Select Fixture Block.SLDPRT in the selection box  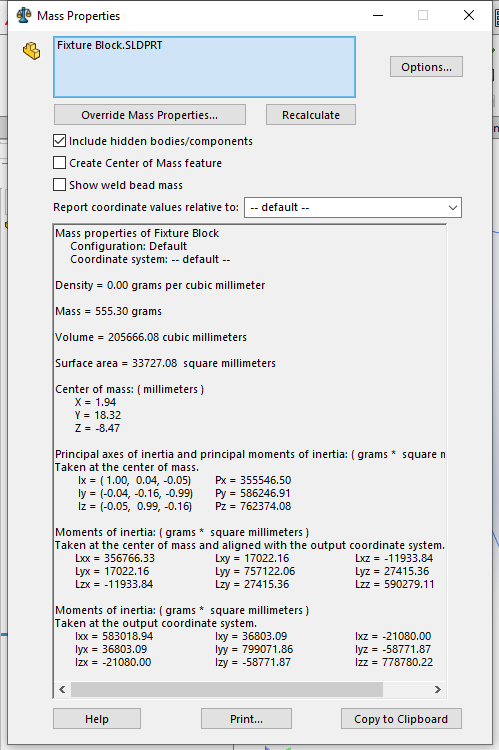pyautogui.click(x=110, y=45)
